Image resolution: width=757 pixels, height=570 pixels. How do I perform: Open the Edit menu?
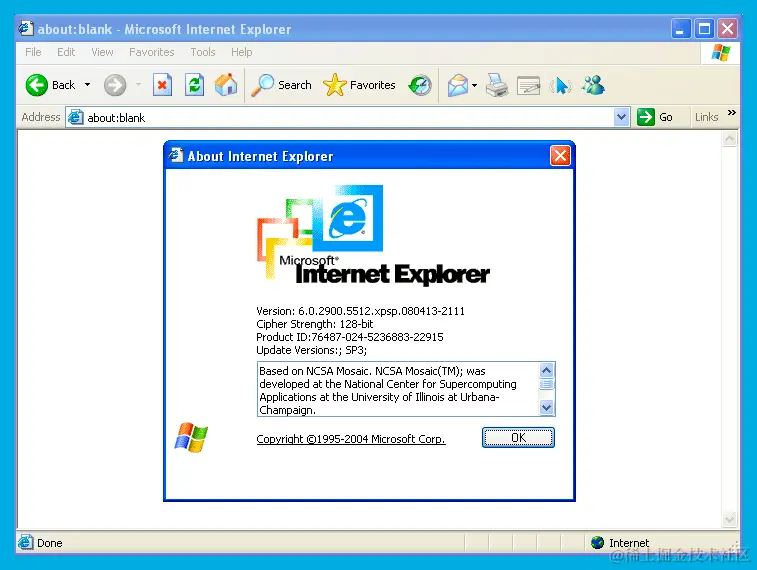pyautogui.click(x=66, y=52)
